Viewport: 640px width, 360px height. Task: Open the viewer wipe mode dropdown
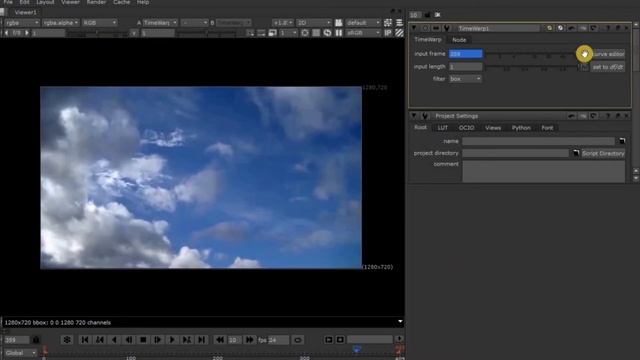click(195, 22)
